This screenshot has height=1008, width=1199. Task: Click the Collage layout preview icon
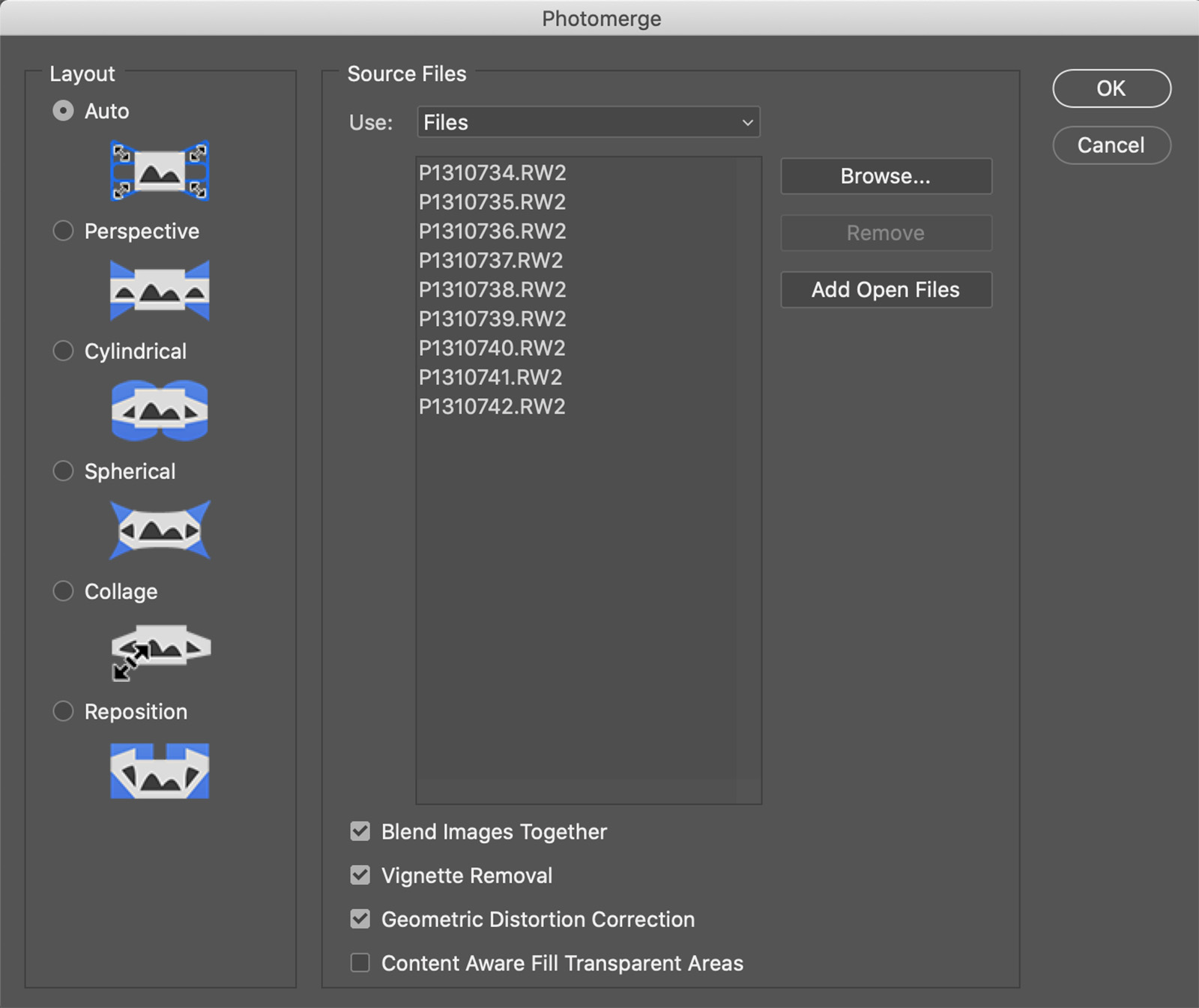tap(160, 651)
